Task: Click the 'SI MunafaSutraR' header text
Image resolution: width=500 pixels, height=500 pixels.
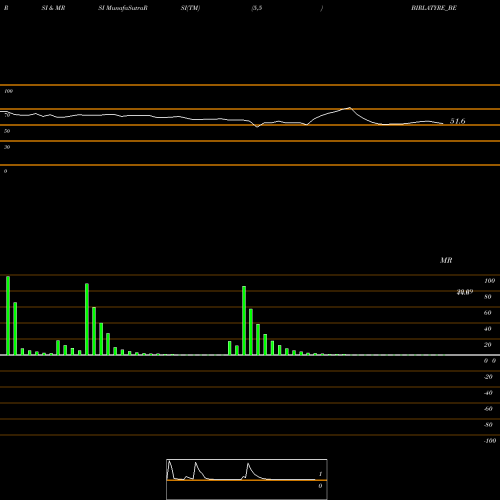Action: (123, 8)
